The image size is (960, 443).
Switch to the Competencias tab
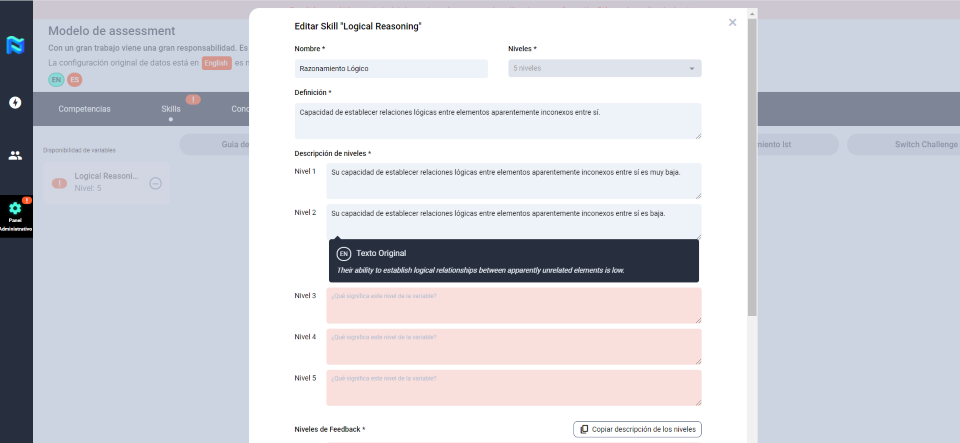84,109
